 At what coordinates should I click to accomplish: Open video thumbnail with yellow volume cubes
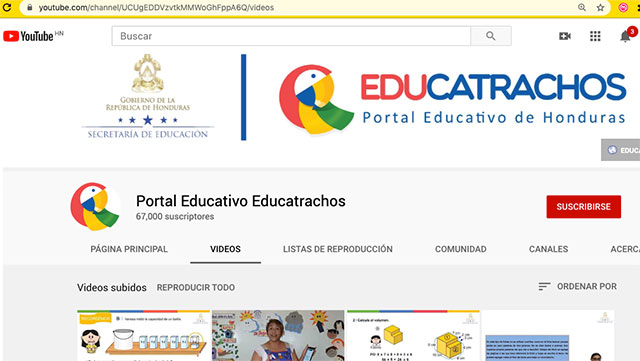point(413,335)
